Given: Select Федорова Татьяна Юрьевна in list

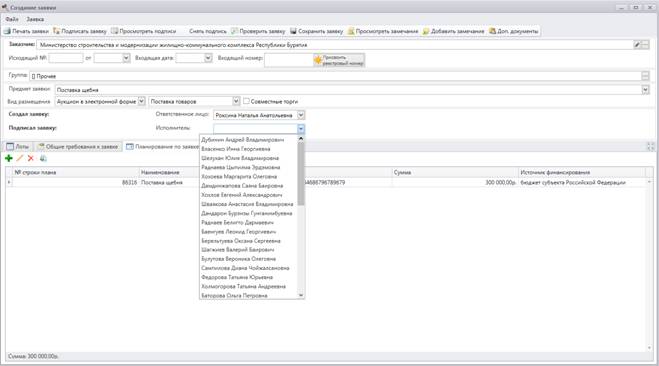Looking at the screenshot, I should pyautogui.click(x=248, y=277).
